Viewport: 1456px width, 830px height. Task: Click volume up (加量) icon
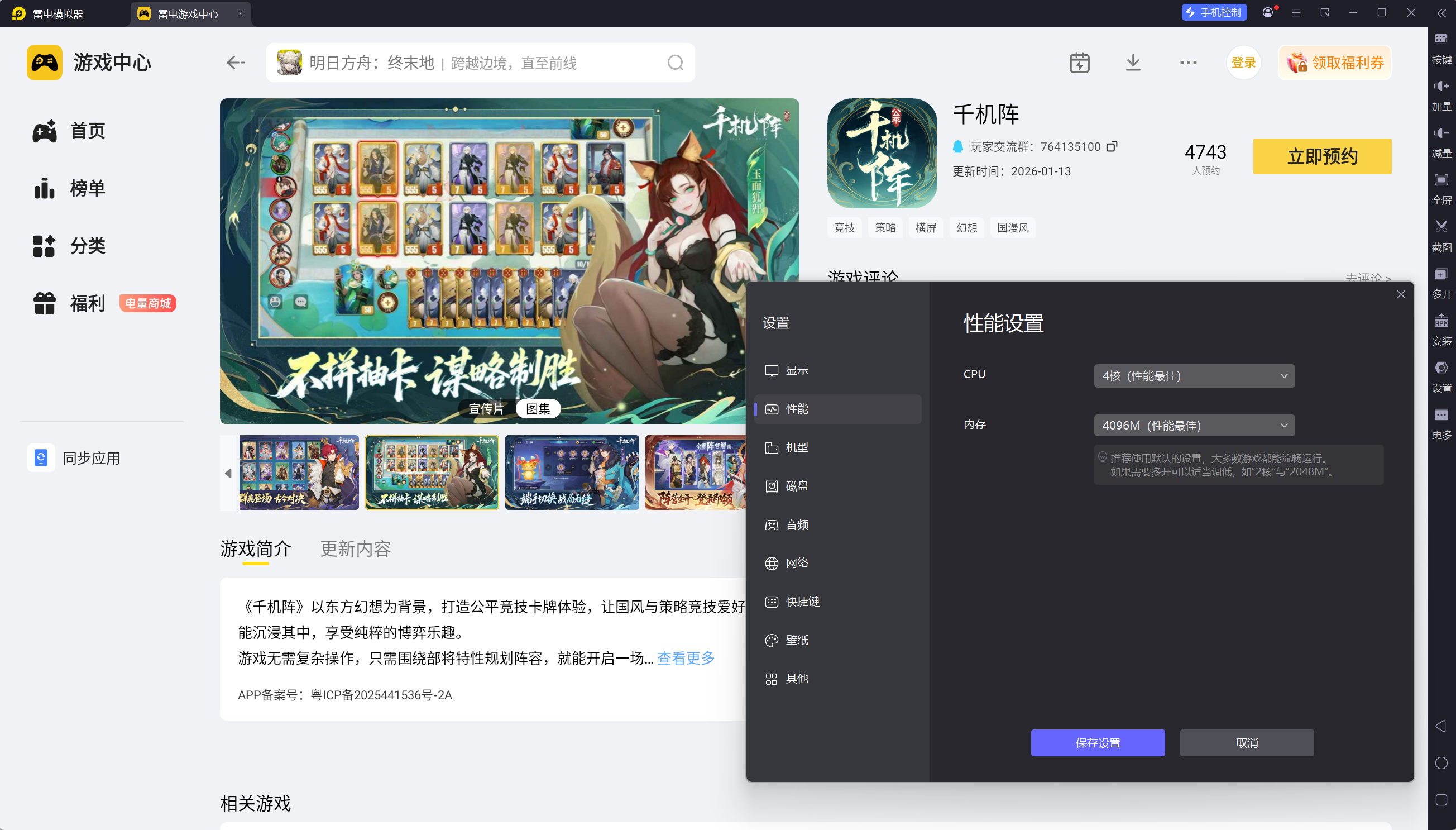(x=1441, y=86)
